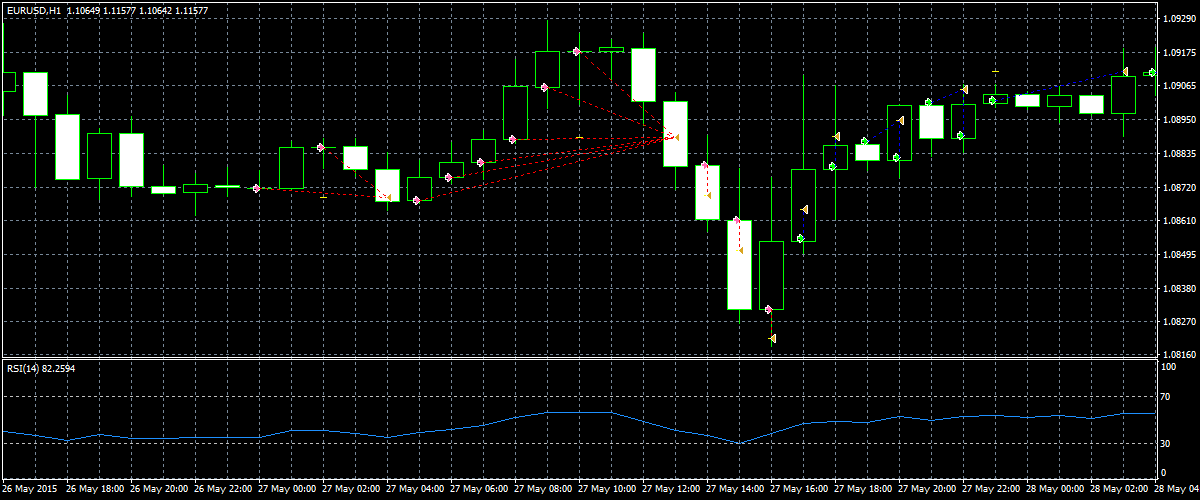1200x500 pixels.
Task: Click the 27 May 20:00 time label
Action: (929, 490)
